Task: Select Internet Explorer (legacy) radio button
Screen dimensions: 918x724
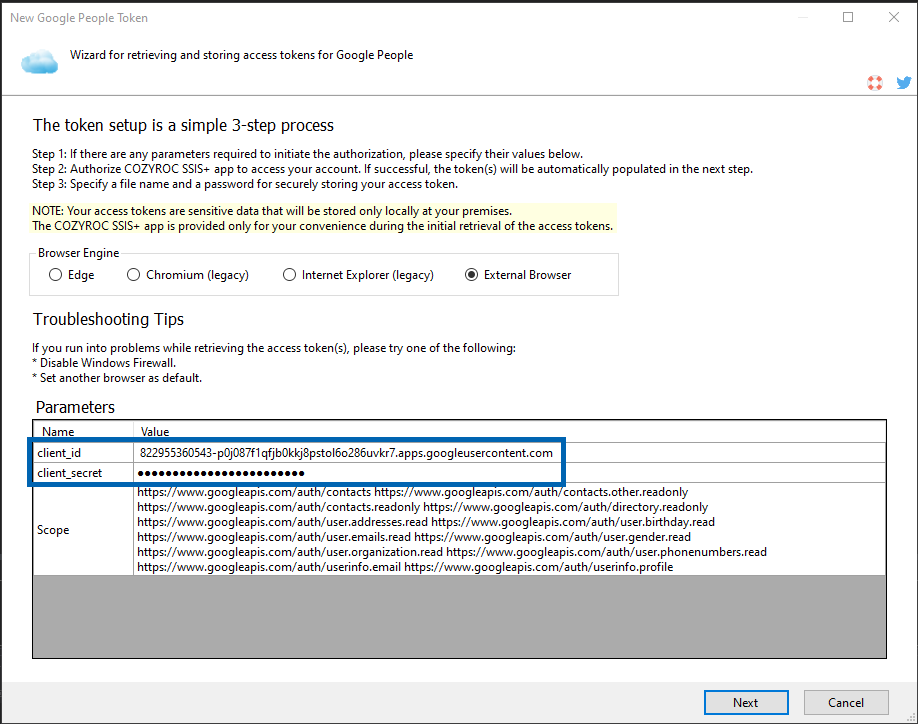Action: 289,275
